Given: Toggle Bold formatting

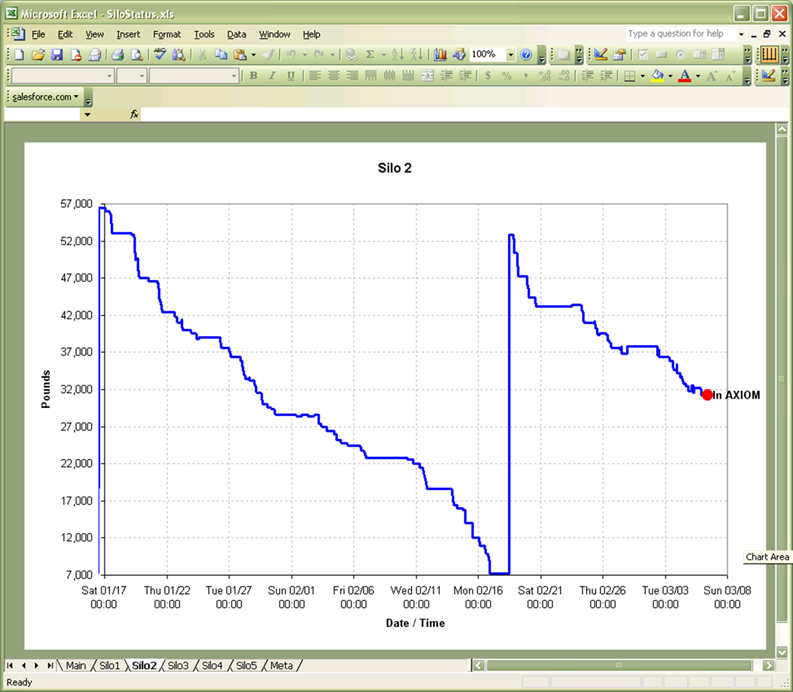Looking at the screenshot, I should [x=253, y=76].
